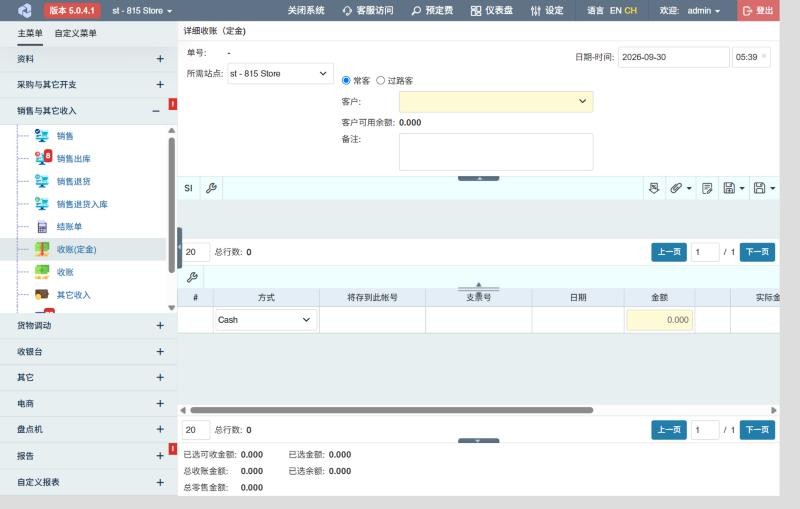The width and height of the screenshot is (800, 509).
Task: Switch language to EN
Action: click(616, 11)
